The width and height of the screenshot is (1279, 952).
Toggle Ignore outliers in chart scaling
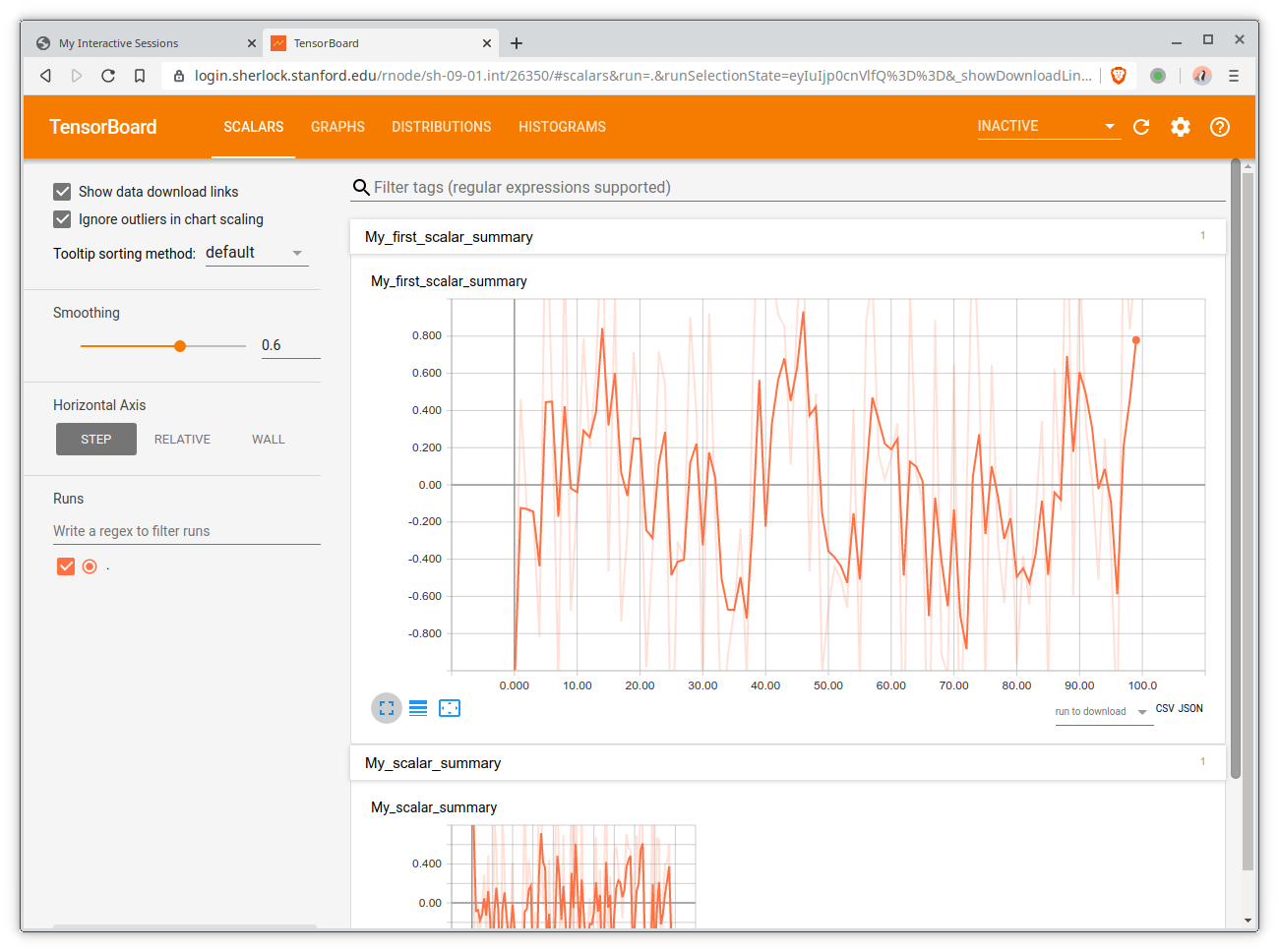[x=62, y=218]
